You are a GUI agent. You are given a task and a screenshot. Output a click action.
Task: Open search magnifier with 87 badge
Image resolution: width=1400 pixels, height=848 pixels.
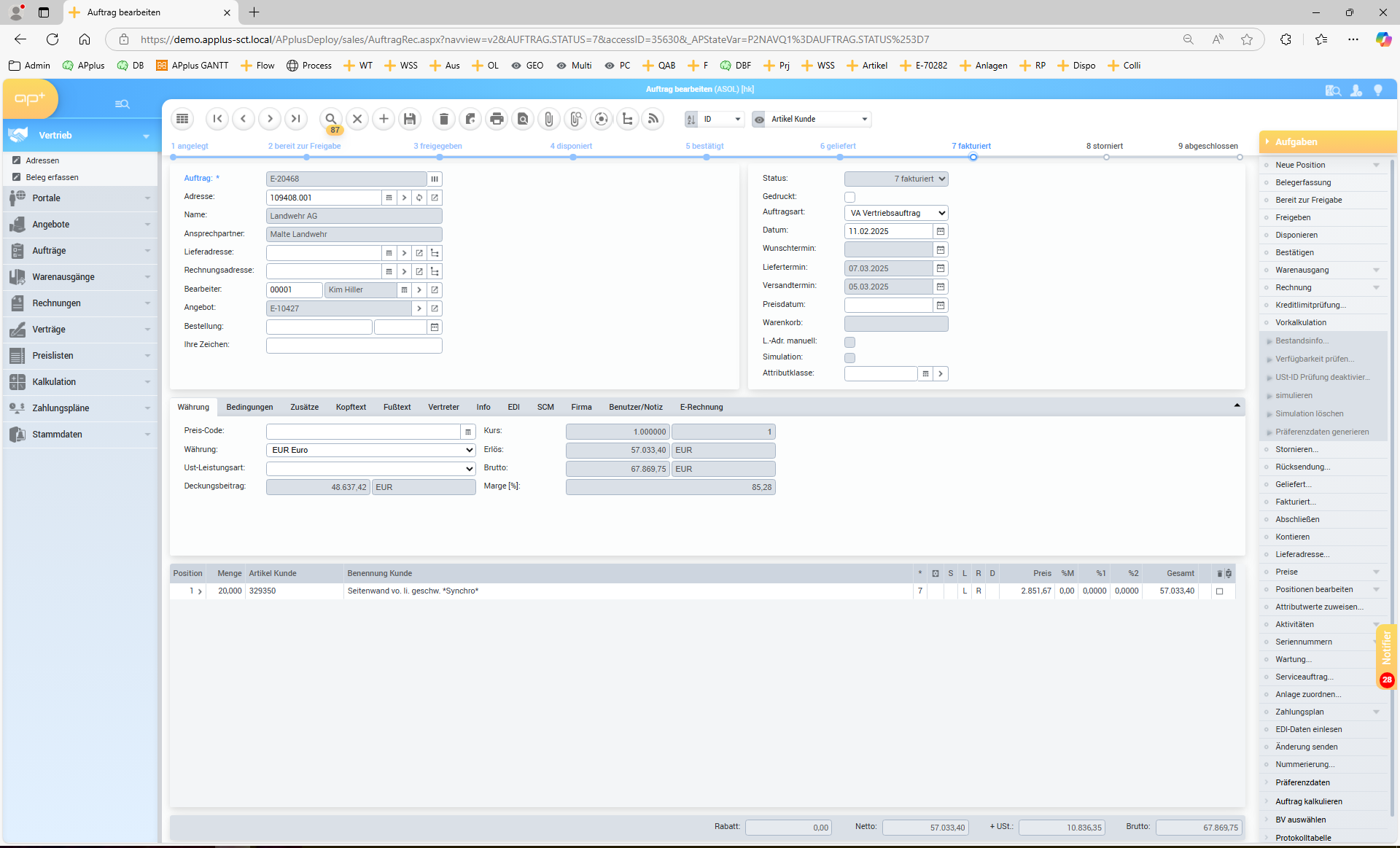(331, 119)
